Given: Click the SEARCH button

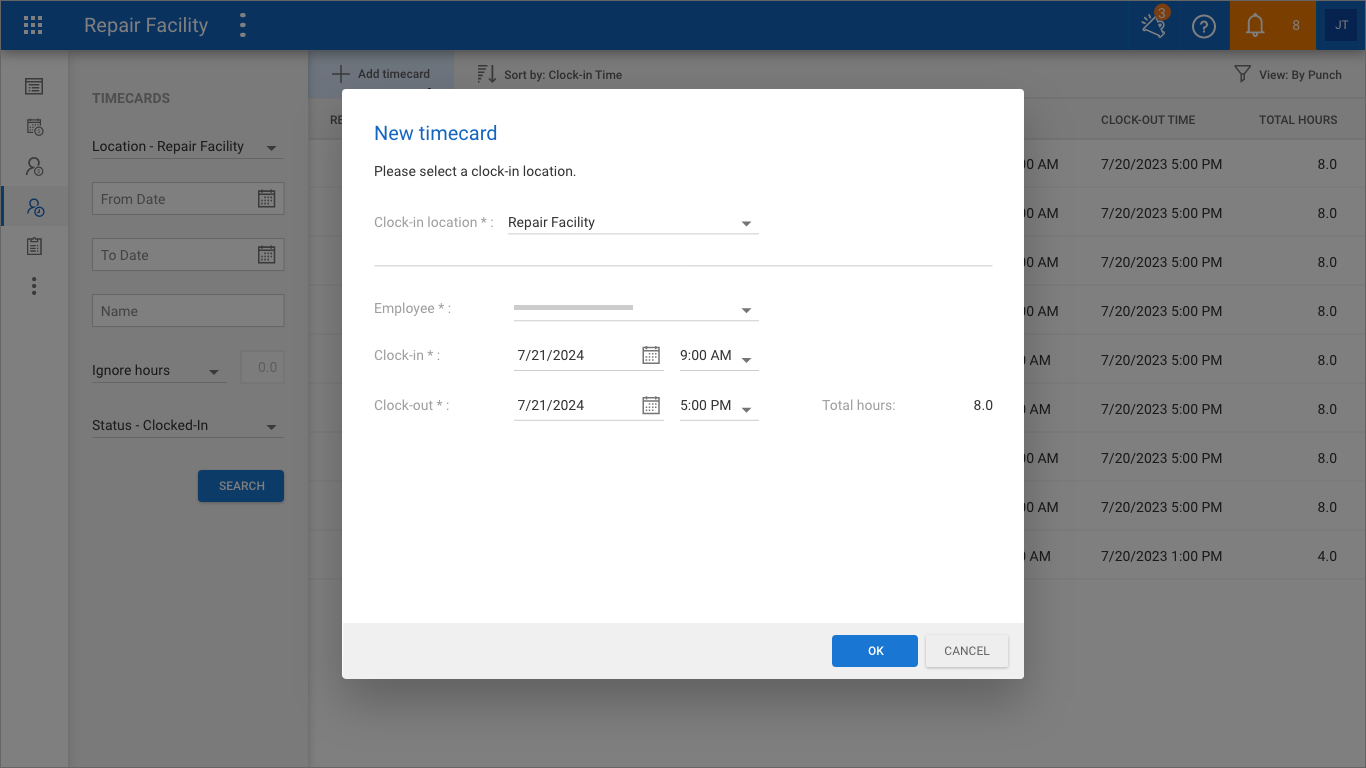Looking at the screenshot, I should click(x=241, y=486).
